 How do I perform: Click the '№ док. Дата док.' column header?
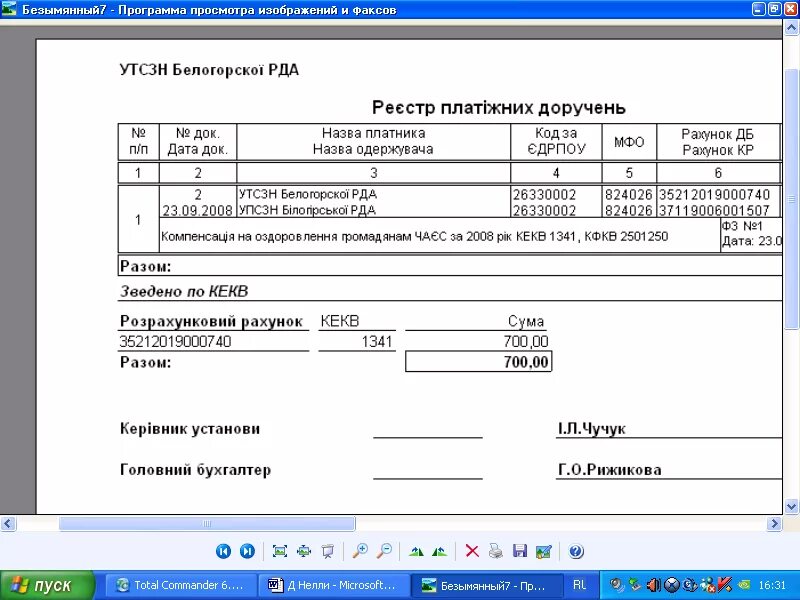tap(198, 141)
